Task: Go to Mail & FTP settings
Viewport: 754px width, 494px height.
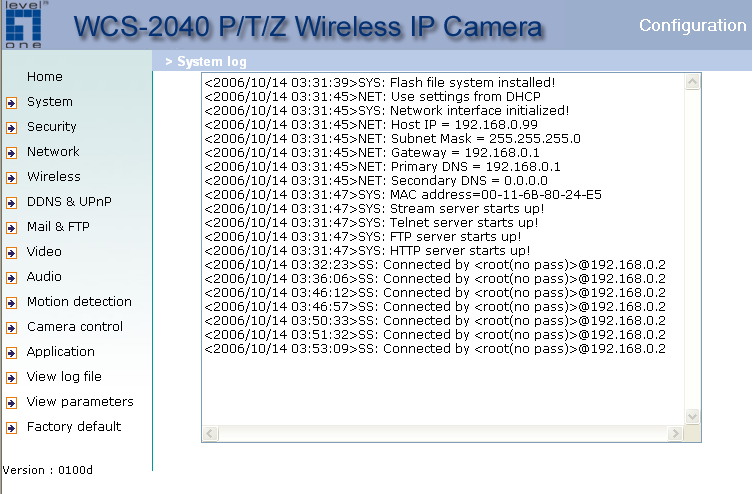Action: 58,227
